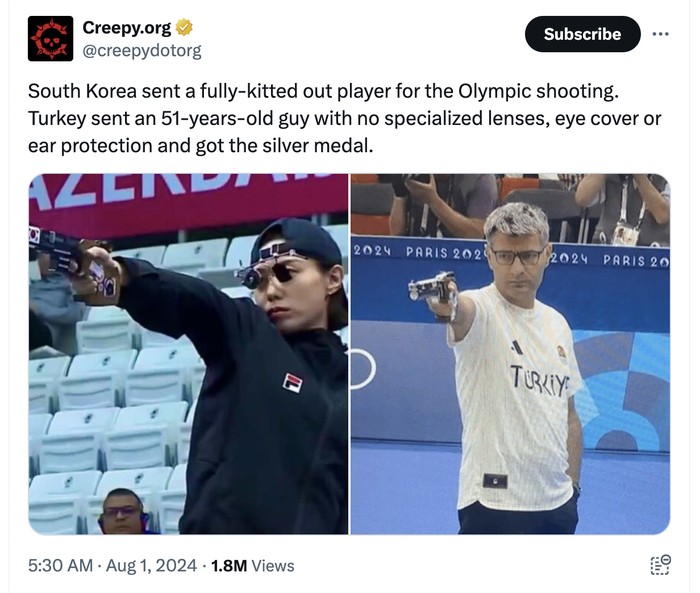Click the shooting eyepiece lens on the cap
700x593 pixels.
point(251,278)
